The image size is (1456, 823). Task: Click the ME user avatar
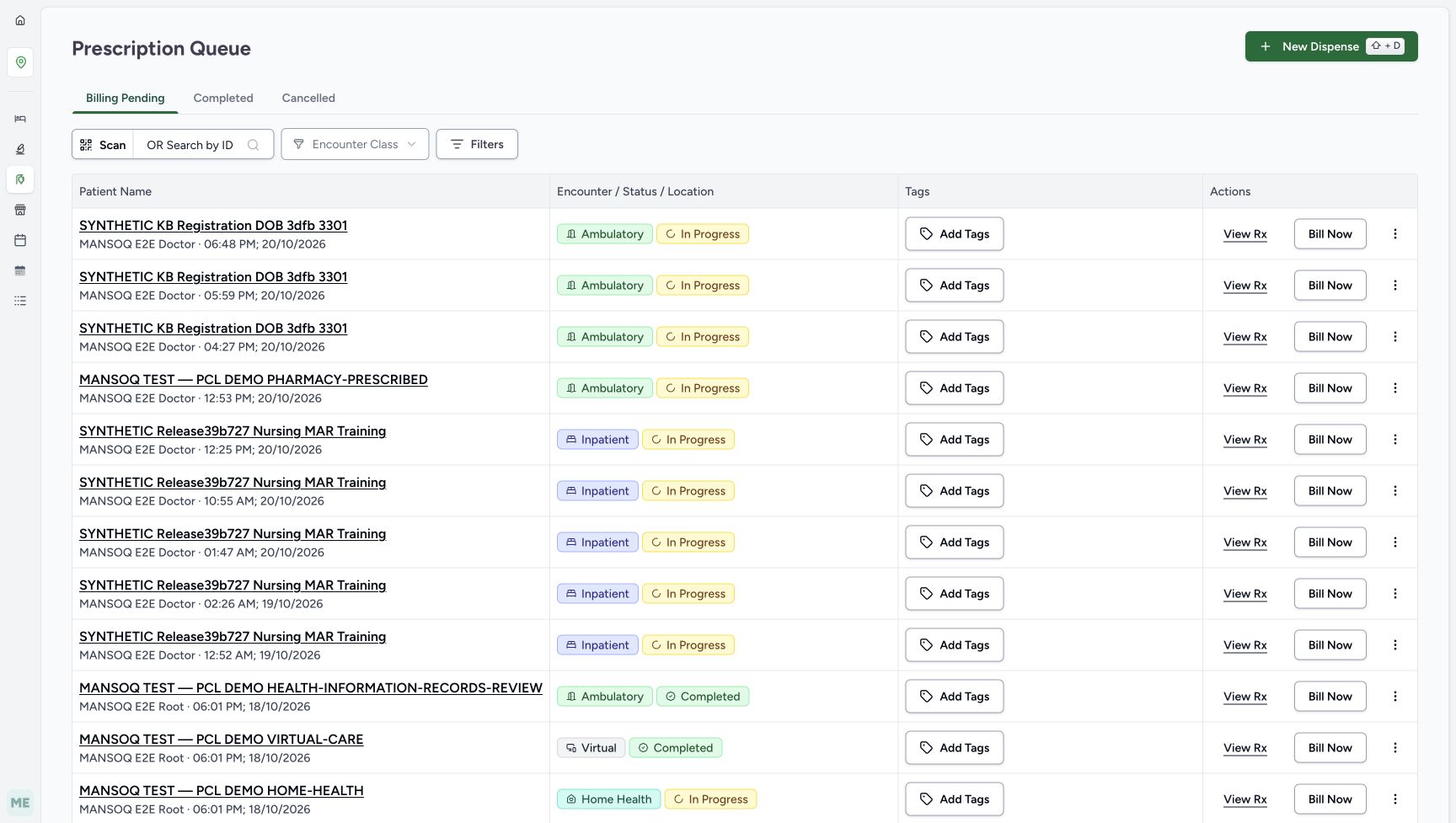coord(20,803)
